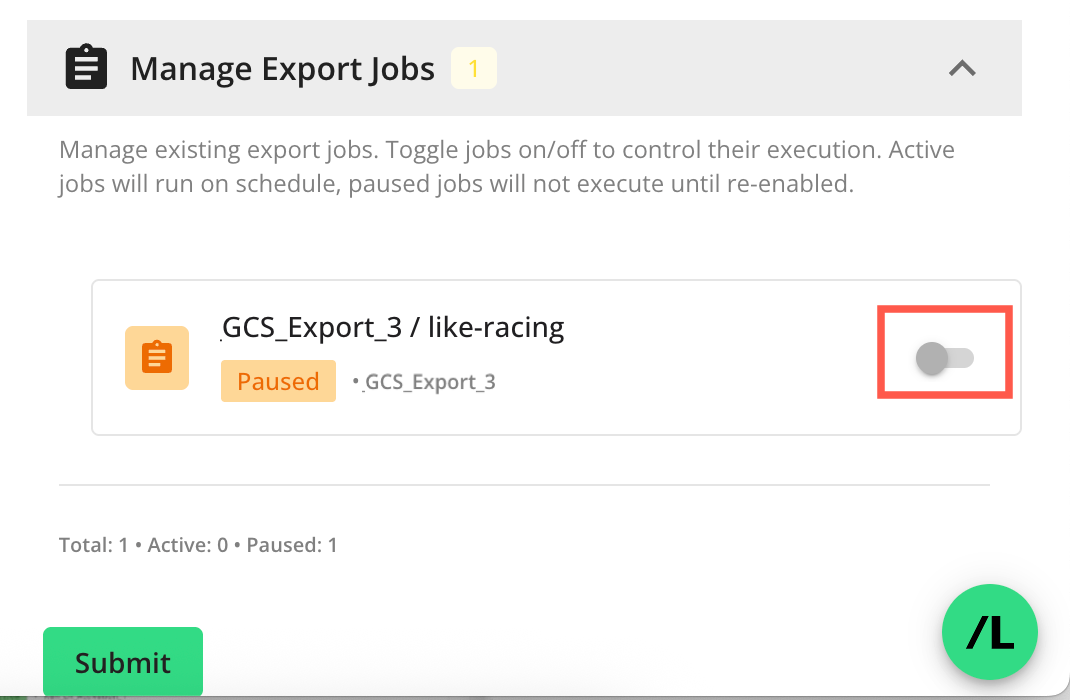Click the sentence about paused jobs not executing

pos(600,186)
